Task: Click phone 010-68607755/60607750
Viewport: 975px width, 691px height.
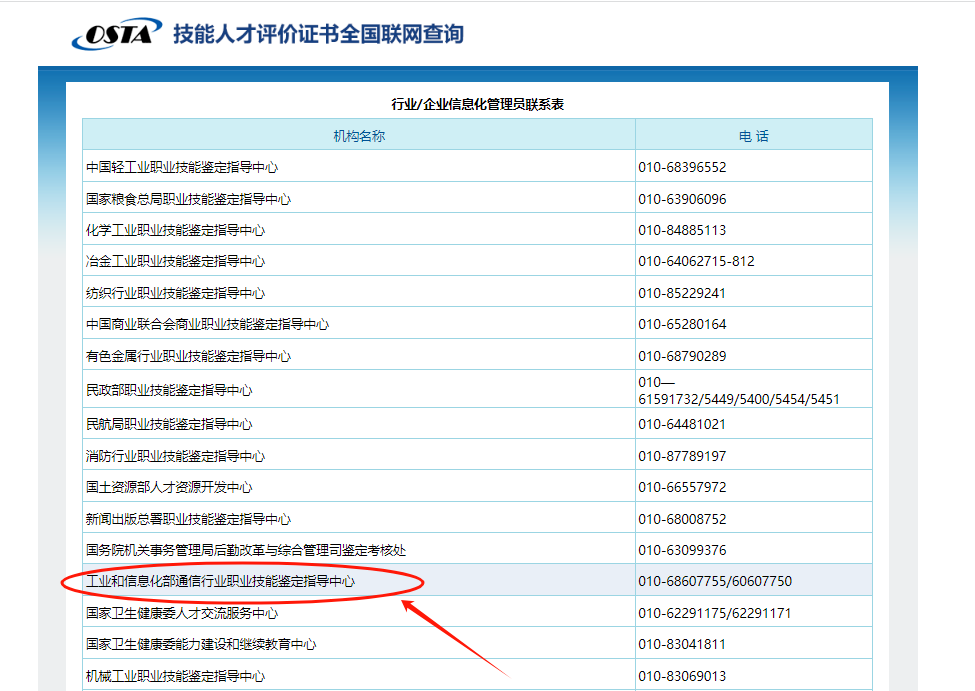Action: 715,581
